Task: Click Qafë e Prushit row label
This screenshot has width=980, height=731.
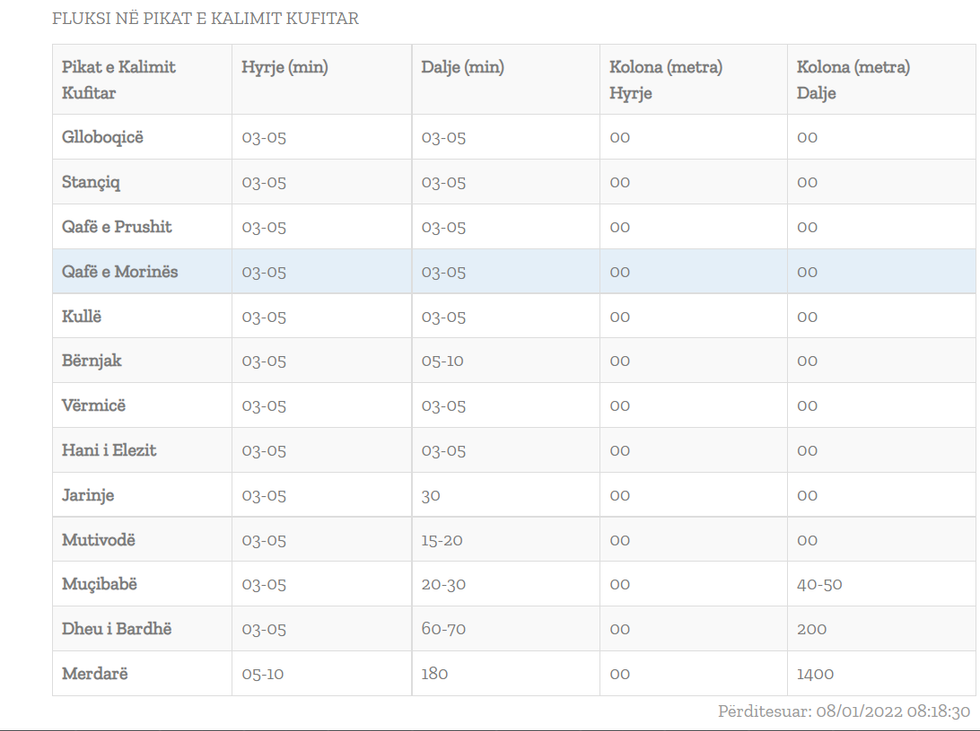Action: tap(117, 227)
